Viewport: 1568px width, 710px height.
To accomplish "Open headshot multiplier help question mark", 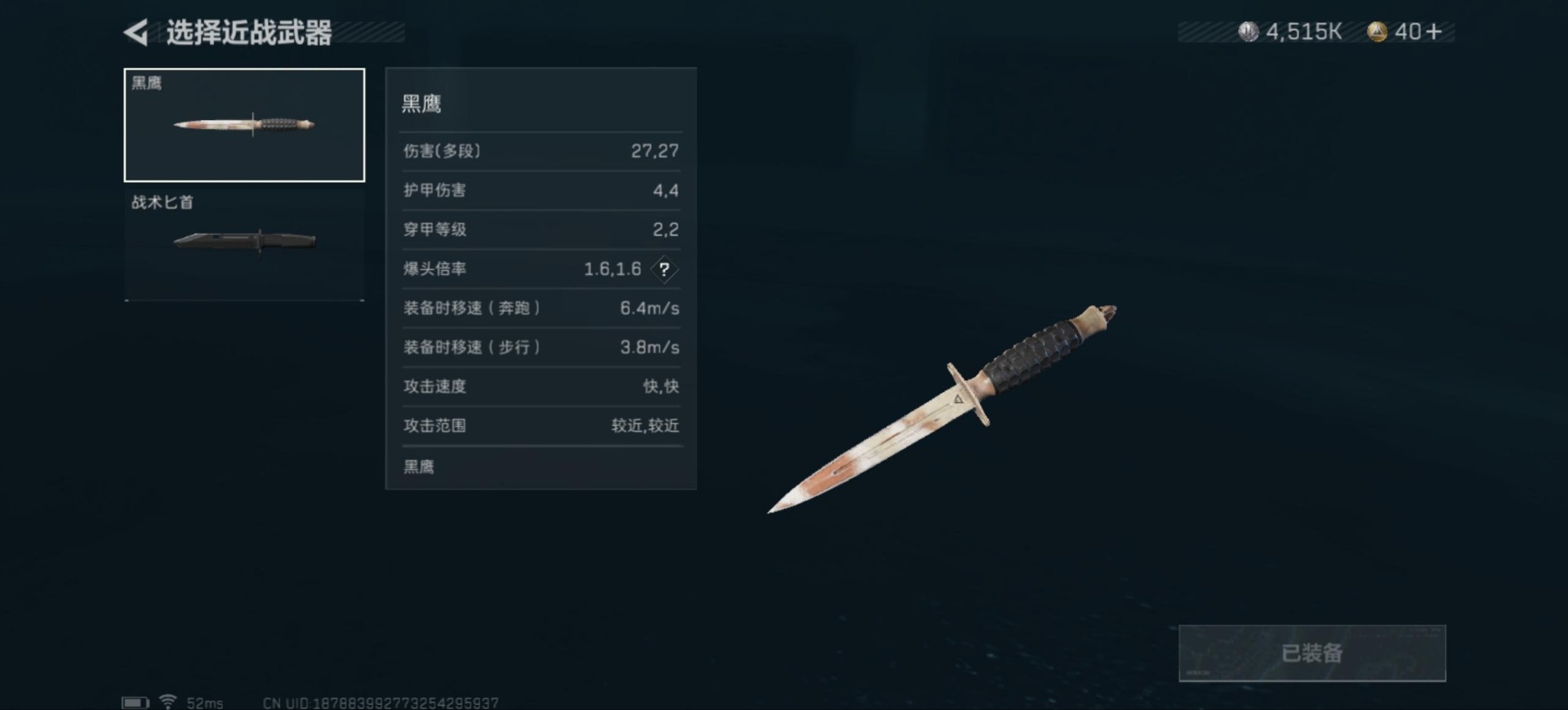I will click(x=664, y=268).
